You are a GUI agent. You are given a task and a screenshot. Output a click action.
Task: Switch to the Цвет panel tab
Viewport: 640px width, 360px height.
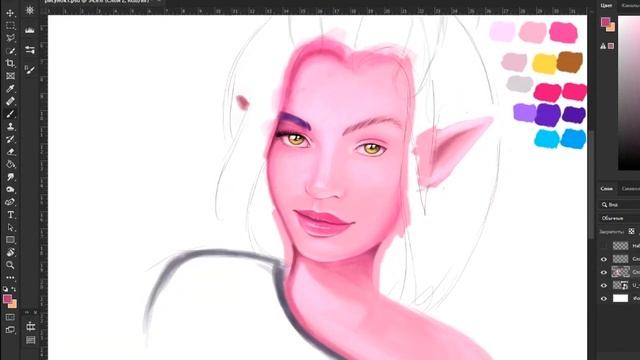pyautogui.click(x=606, y=5)
